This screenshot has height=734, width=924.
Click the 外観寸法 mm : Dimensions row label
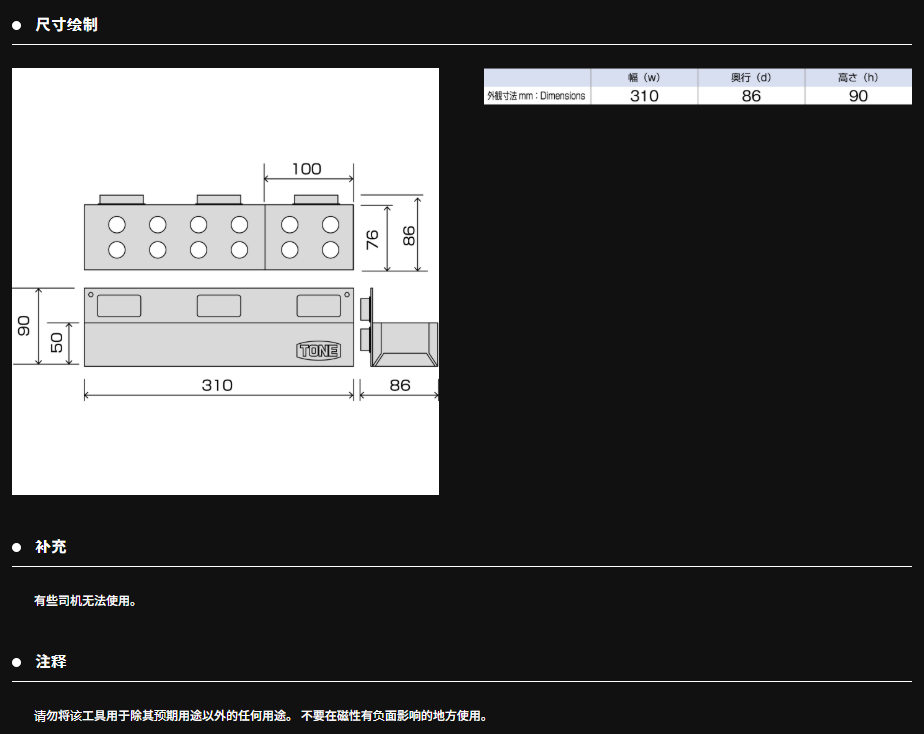click(x=537, y=96)
